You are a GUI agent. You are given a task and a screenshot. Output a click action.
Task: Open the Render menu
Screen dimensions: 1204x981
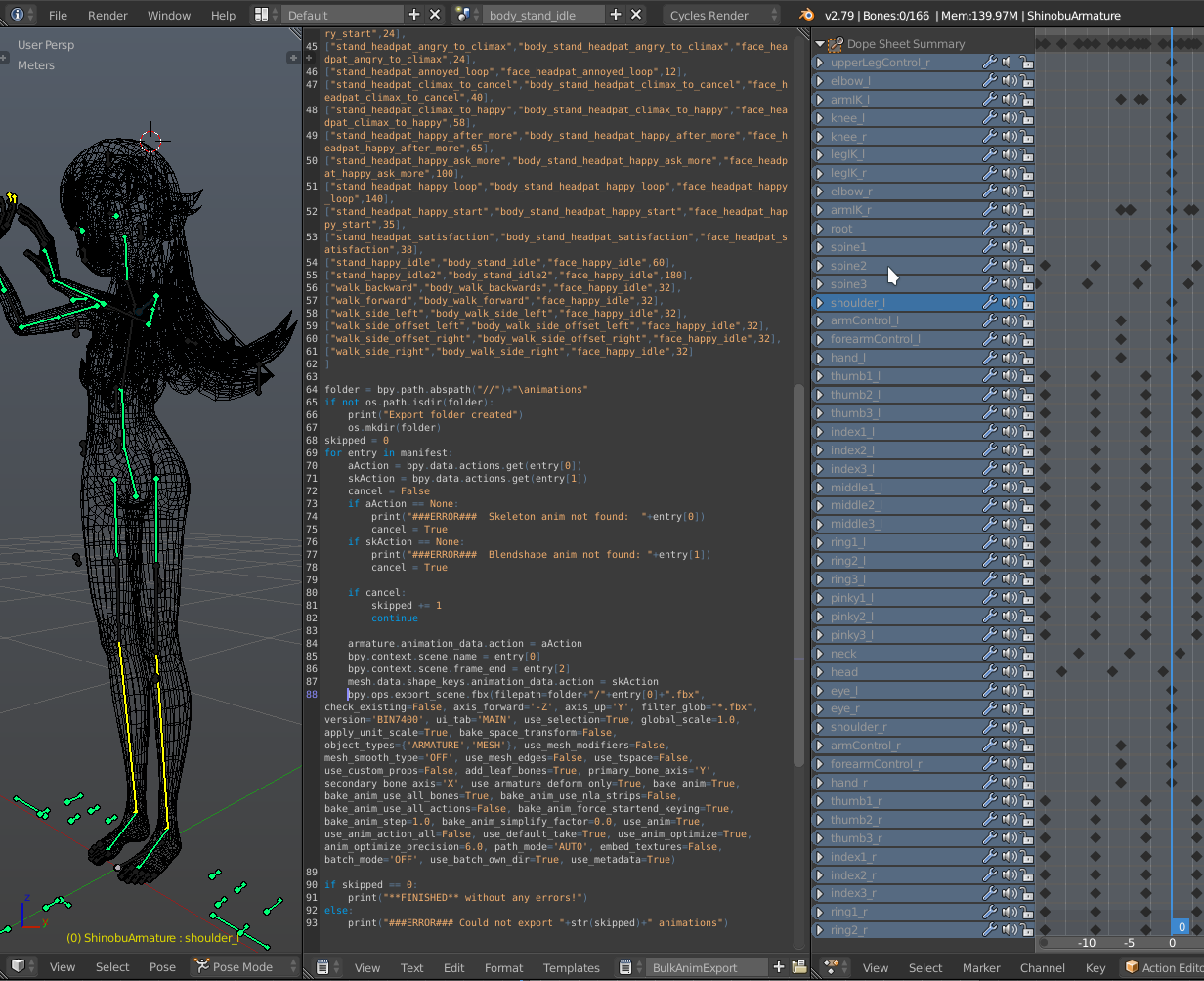coord(107,16)
